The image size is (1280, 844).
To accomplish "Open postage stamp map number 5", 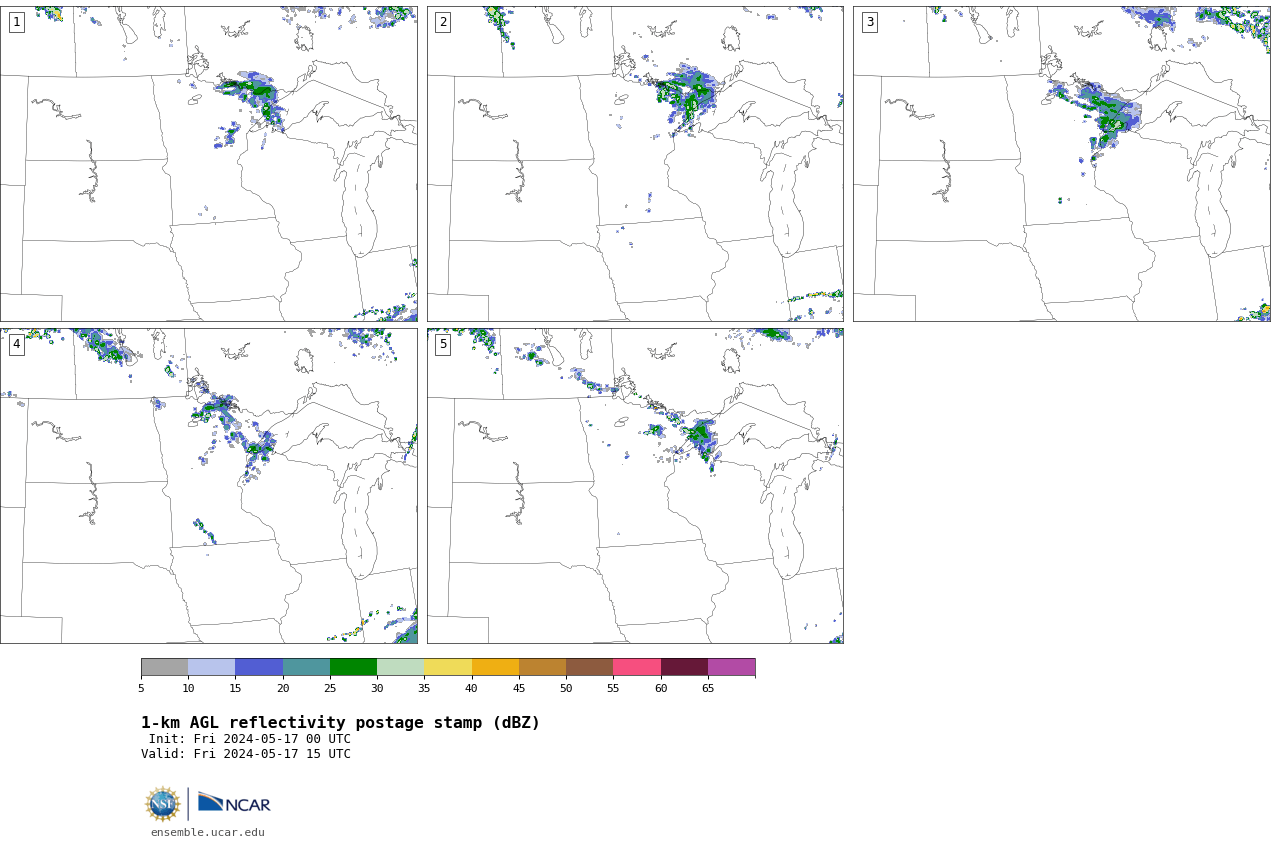I will tap(635, 486).
